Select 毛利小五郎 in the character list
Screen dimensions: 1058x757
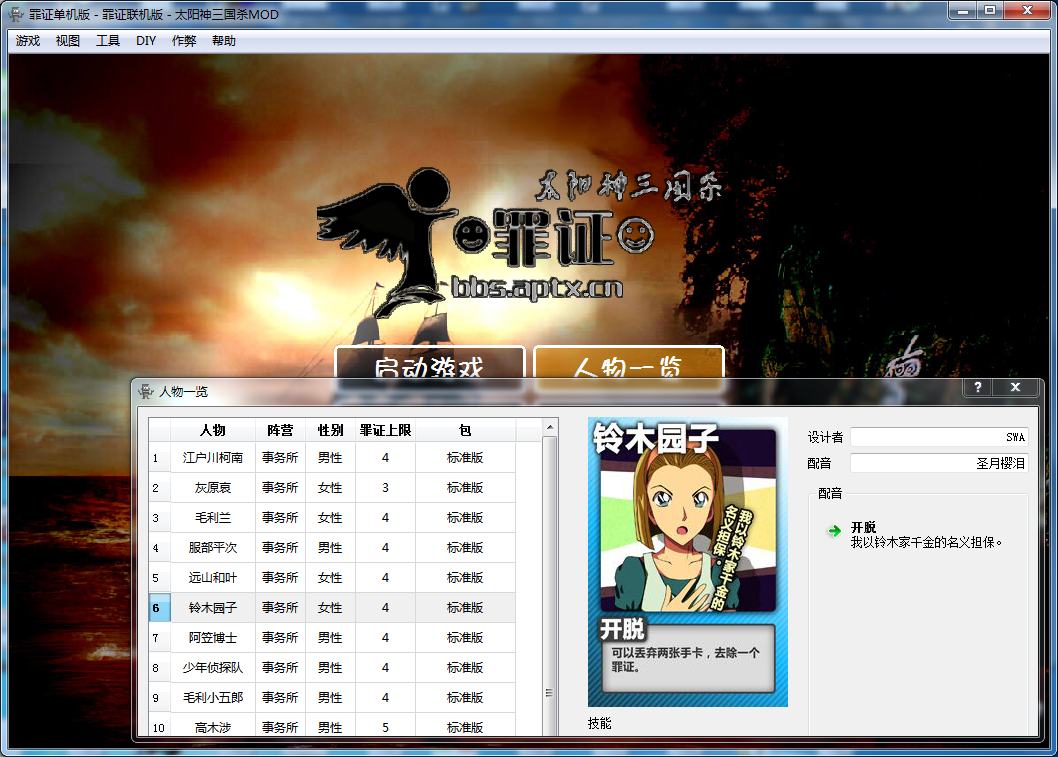pos(212,698)
